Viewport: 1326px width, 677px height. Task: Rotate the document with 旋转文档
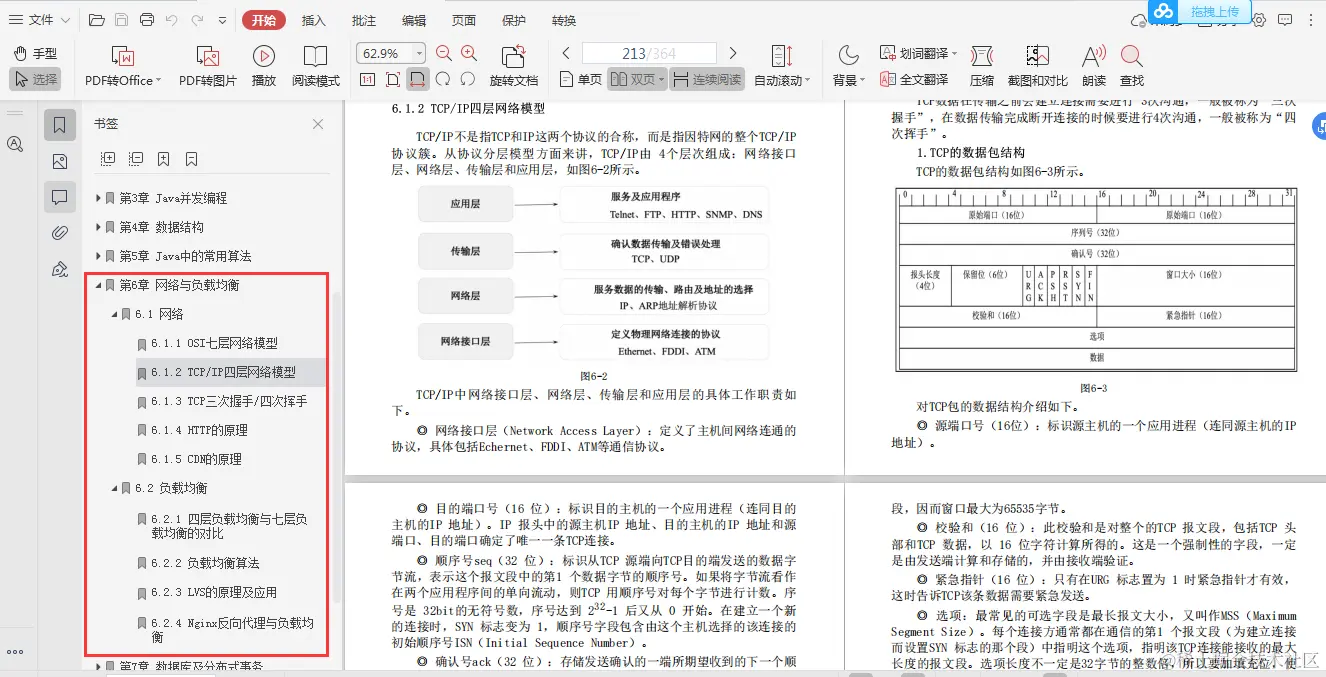[513, 63]
